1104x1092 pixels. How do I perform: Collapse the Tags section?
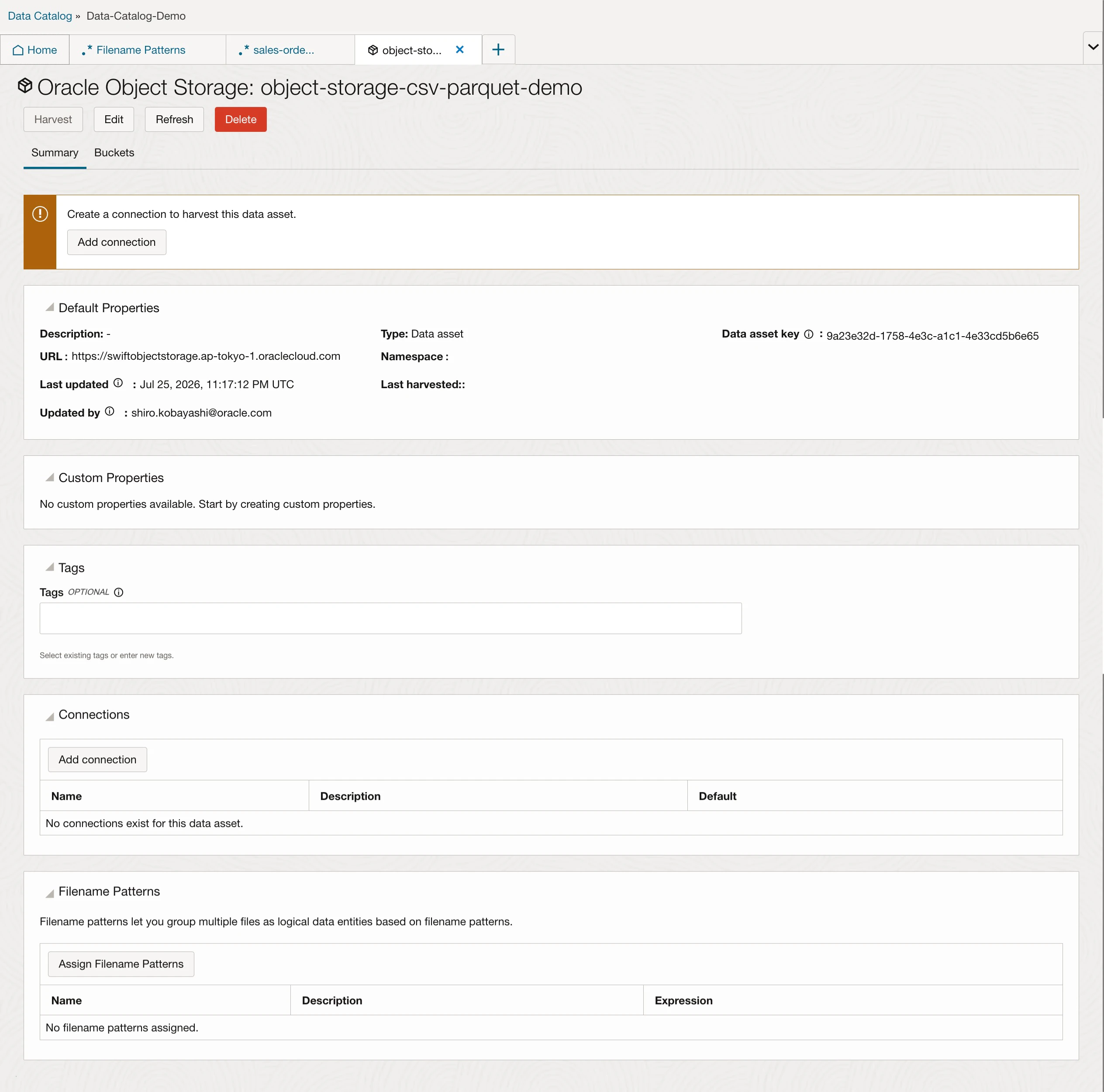point(50,567)
